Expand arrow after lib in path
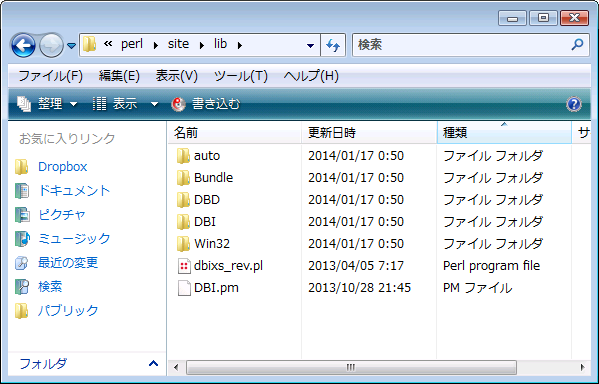The image size is (599, 384). (240, 45)
